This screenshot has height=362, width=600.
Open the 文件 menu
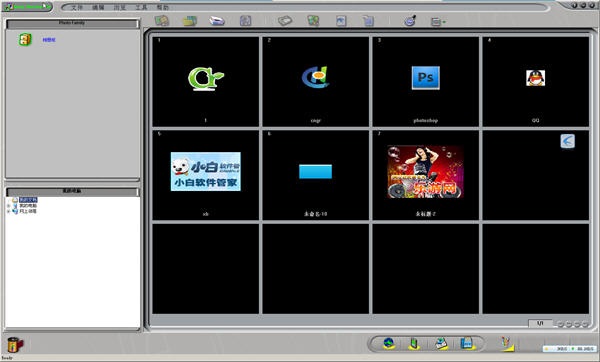coord(77,7)
